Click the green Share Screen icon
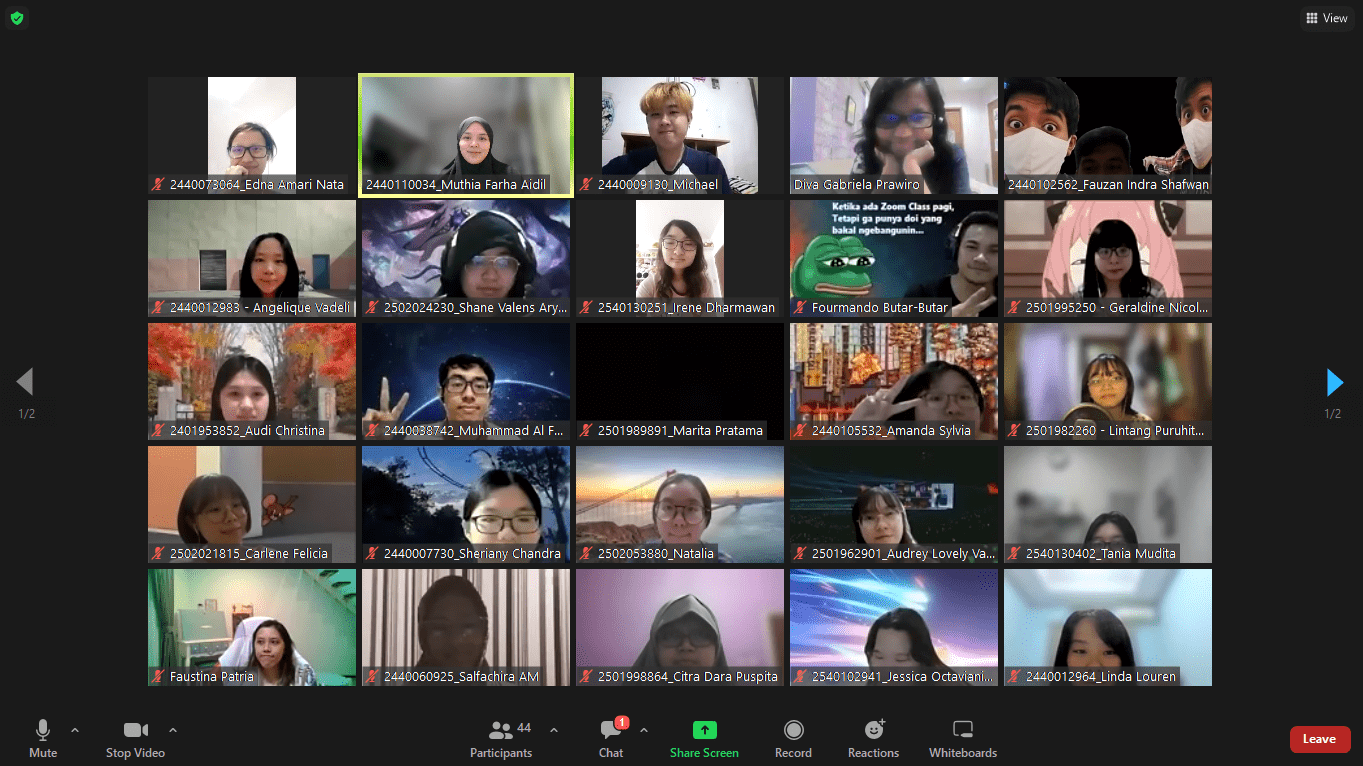 [x=705, y=730]
